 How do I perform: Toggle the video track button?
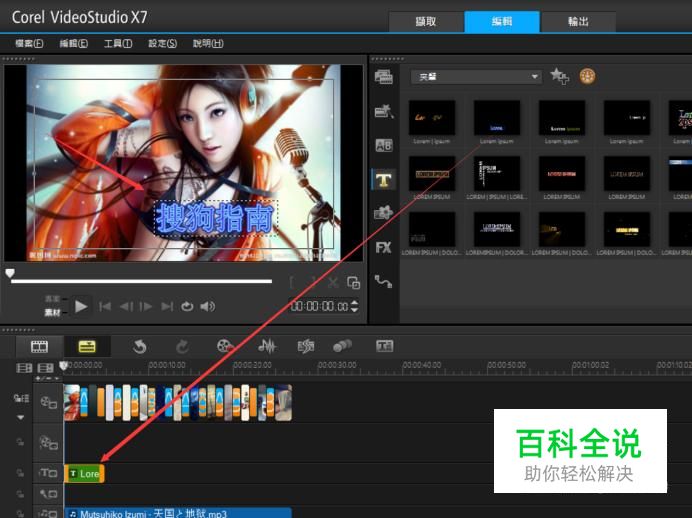tap(49, 402)
